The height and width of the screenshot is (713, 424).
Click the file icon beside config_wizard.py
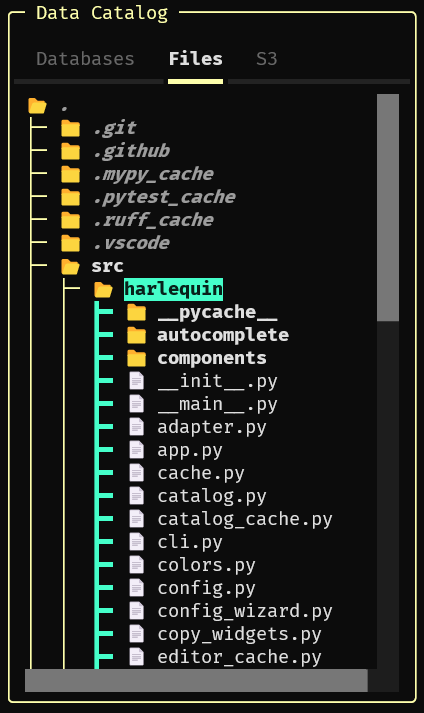pos(136,611)
